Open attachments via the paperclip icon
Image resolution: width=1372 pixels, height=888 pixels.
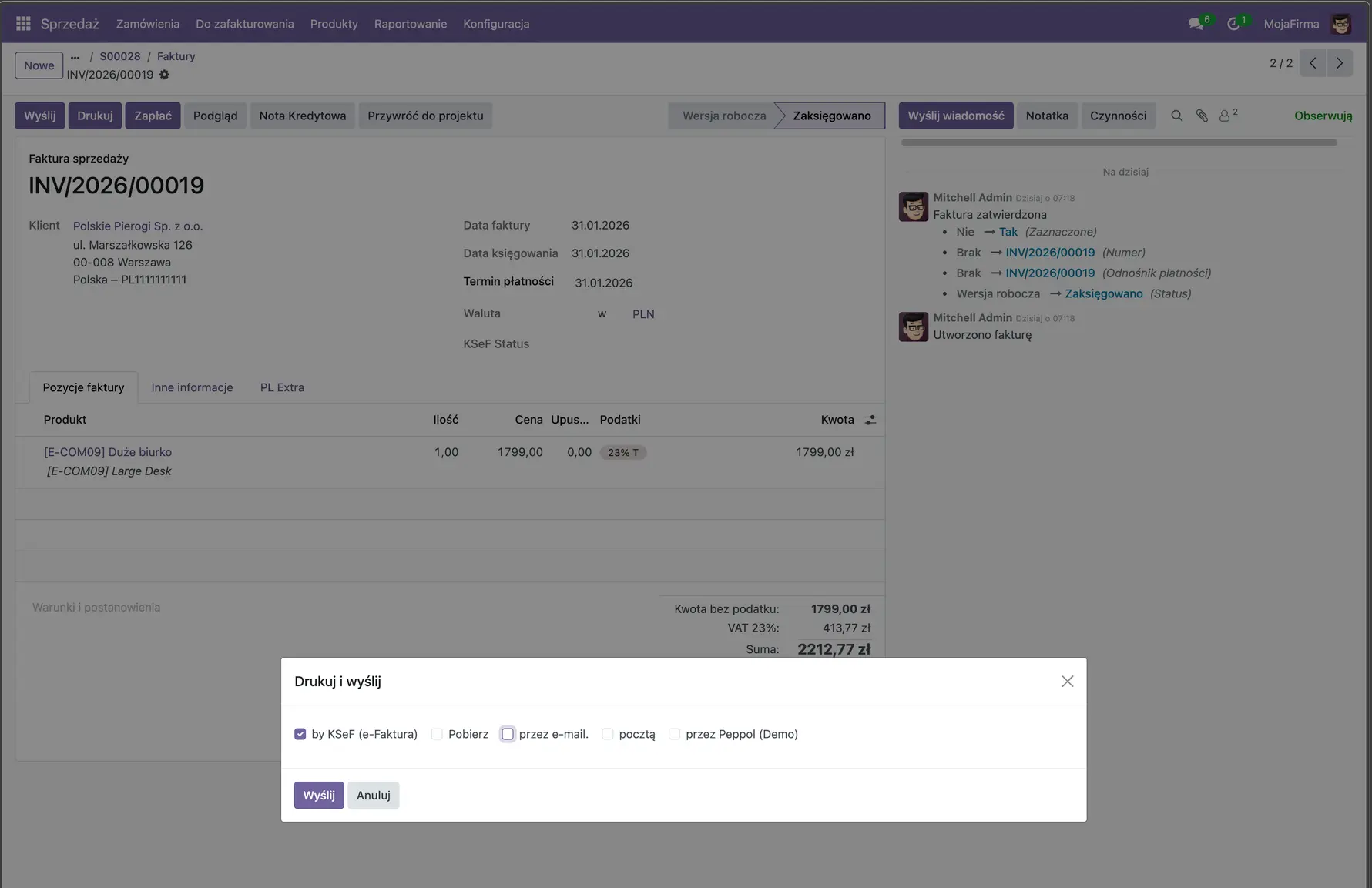[1202, 116]
